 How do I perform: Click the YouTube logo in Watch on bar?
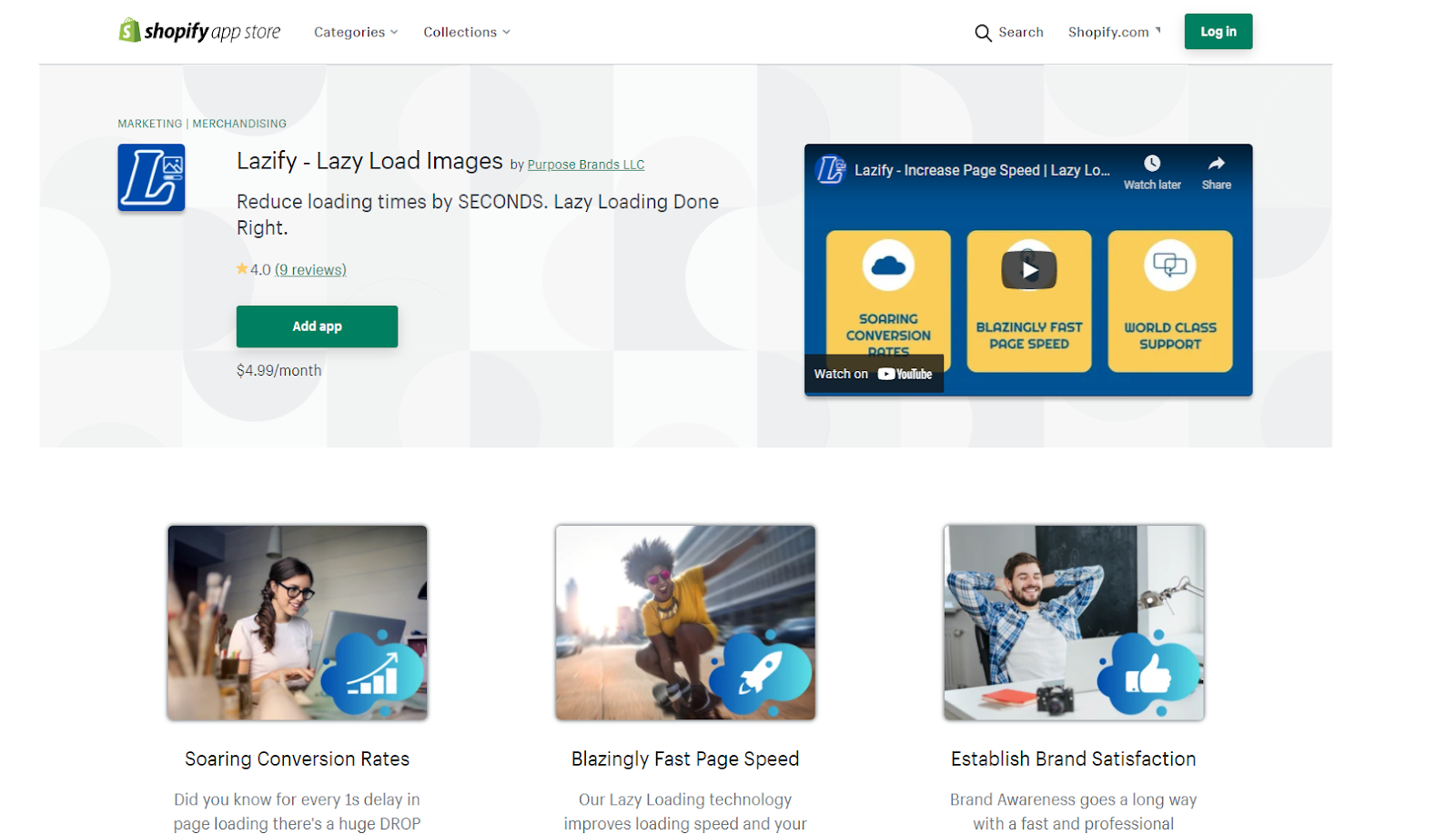pyautogui.click(x=905, y=374)
